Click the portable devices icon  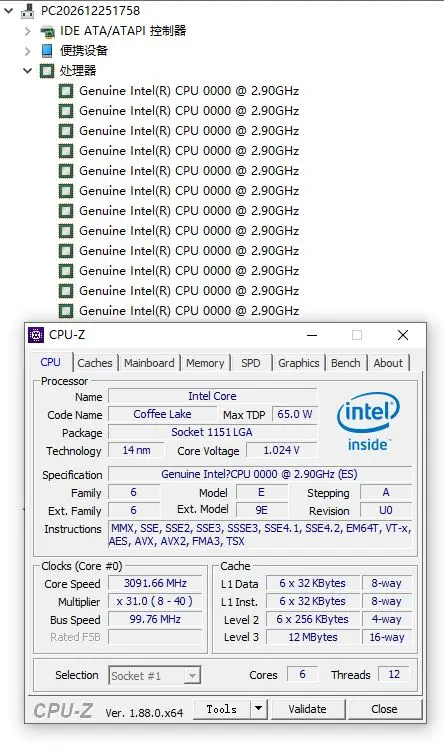[47, 50]
